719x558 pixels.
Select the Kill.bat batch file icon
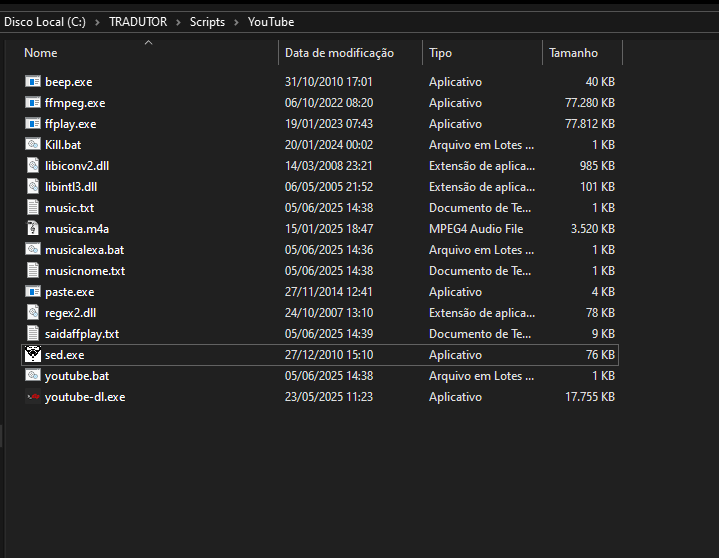(33, 145)
